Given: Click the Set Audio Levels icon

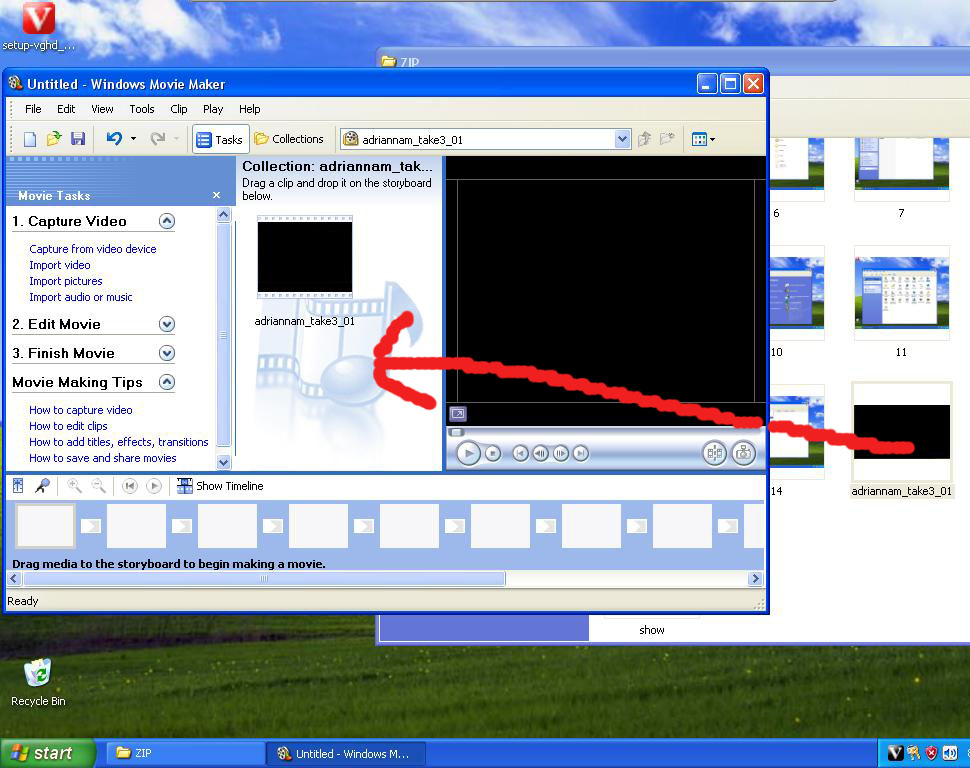Looking at the screenshot, I should [18, 486].
